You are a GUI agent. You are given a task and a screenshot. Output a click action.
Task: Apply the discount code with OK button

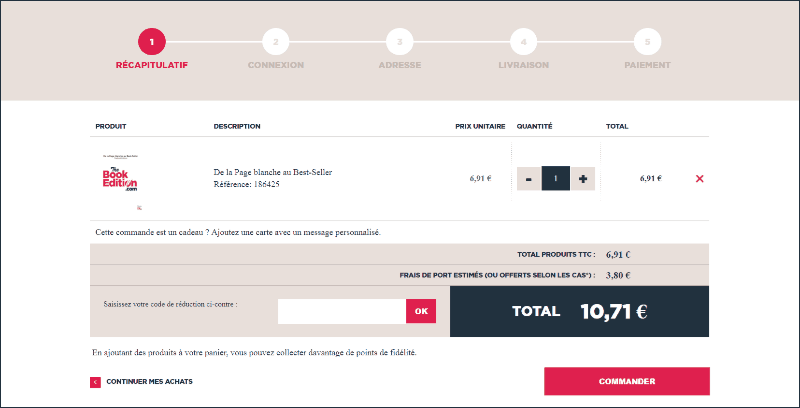[421, 311]
